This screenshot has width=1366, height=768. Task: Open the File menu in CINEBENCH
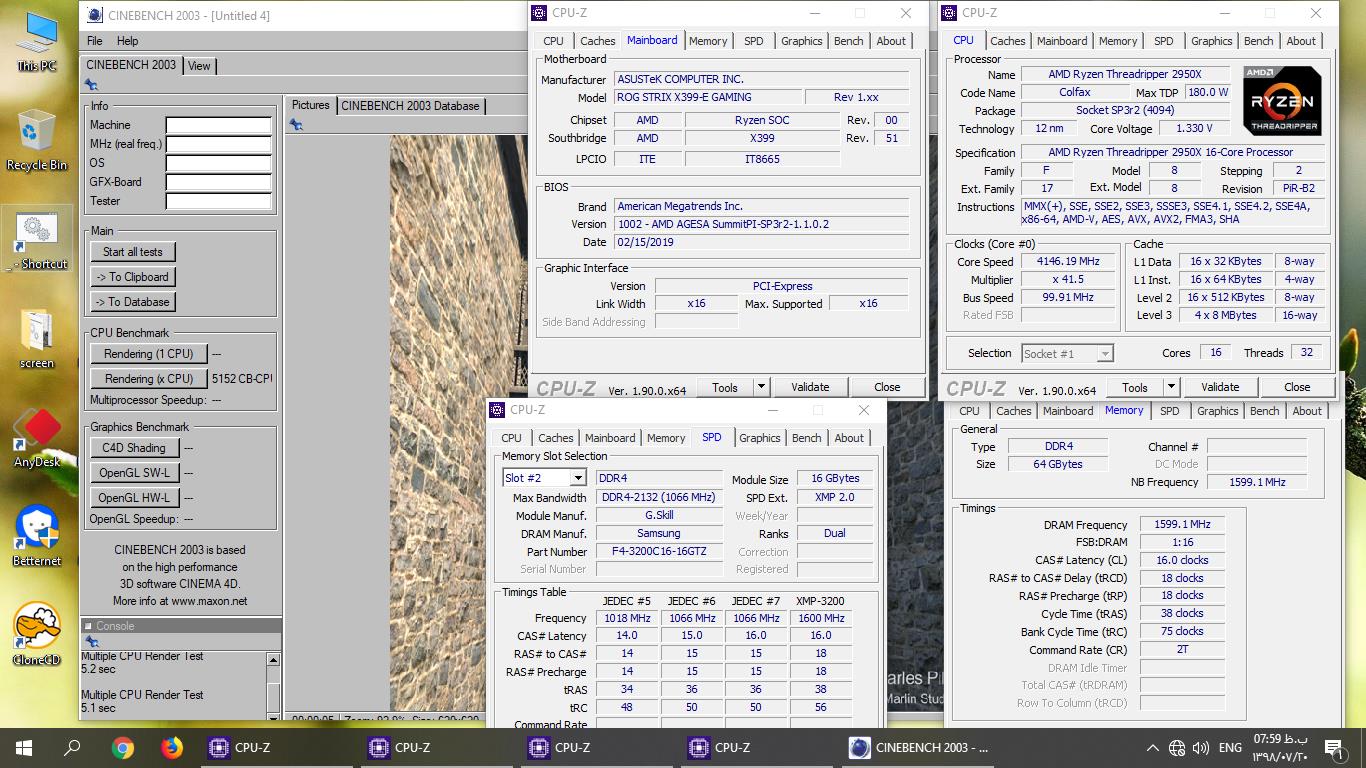(x=95, y=41)
